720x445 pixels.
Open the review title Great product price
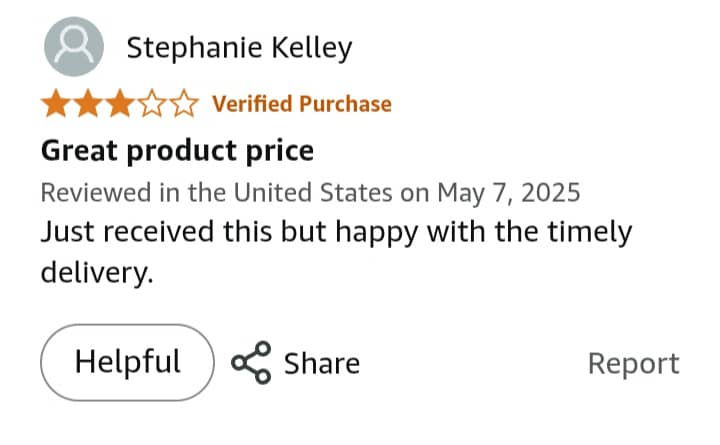point(177,151)
